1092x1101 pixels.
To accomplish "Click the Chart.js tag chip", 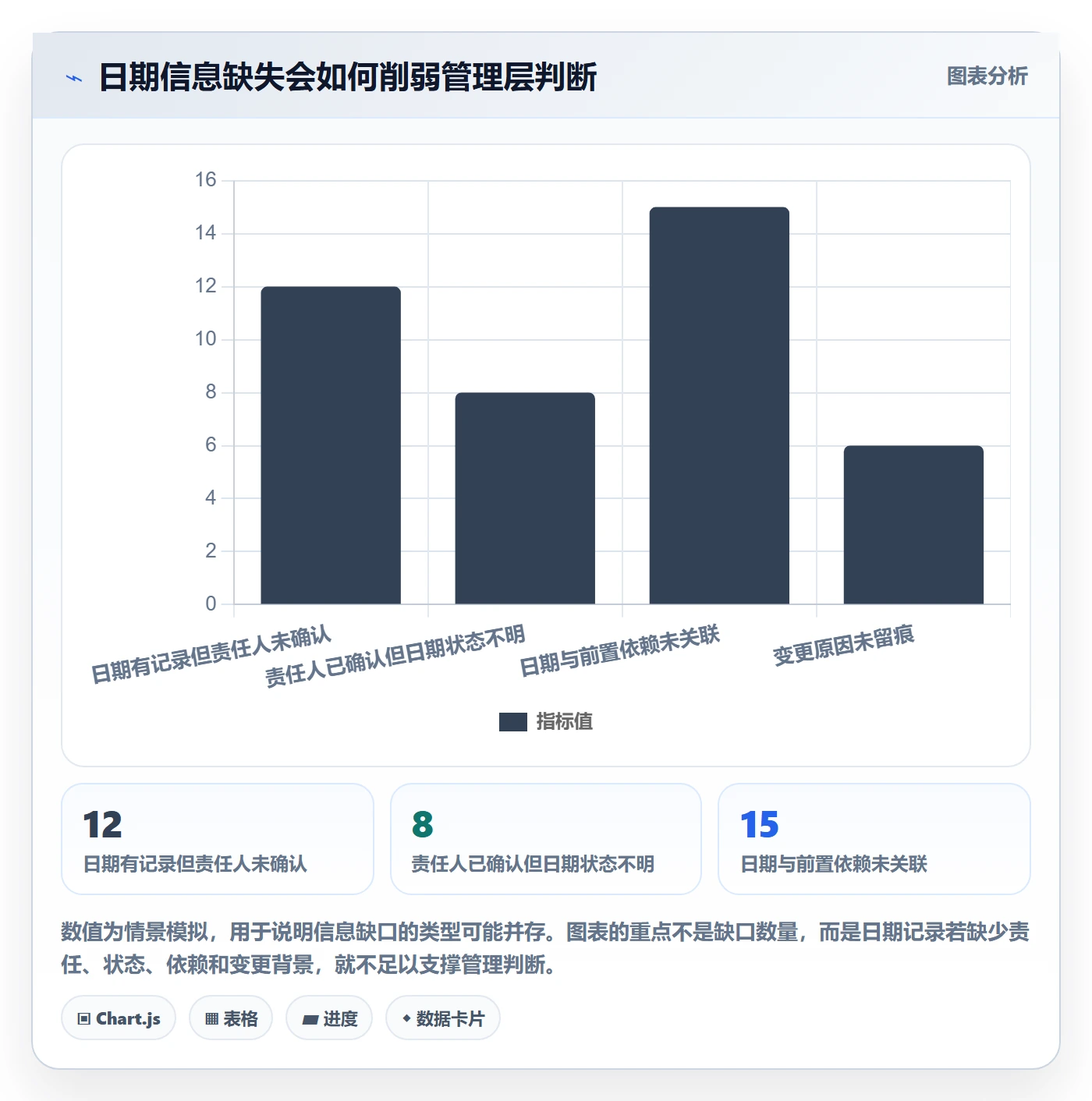I will coord(119,1018).
